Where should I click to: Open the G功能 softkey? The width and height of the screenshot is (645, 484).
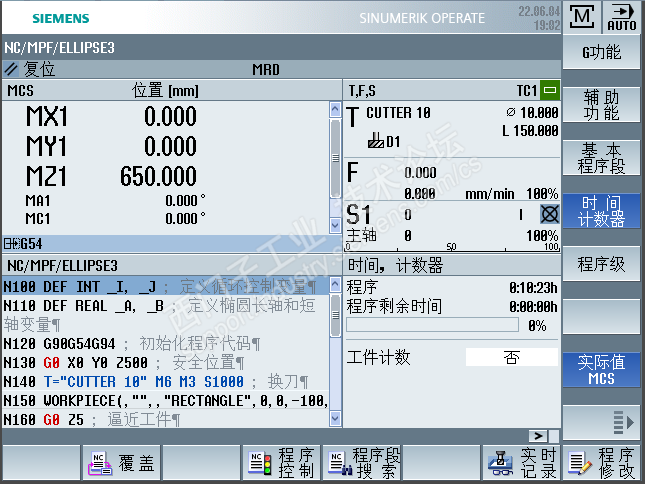[601, 52]
